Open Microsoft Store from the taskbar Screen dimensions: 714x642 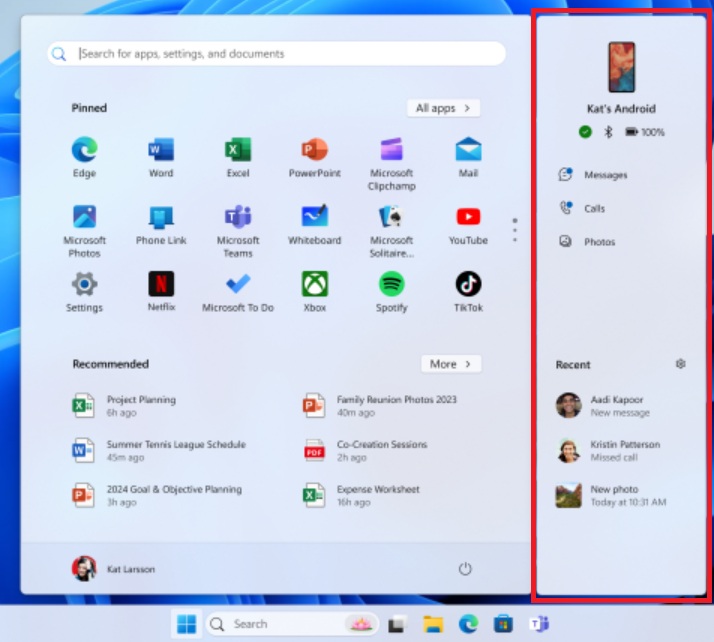click(x=503, y=624)
